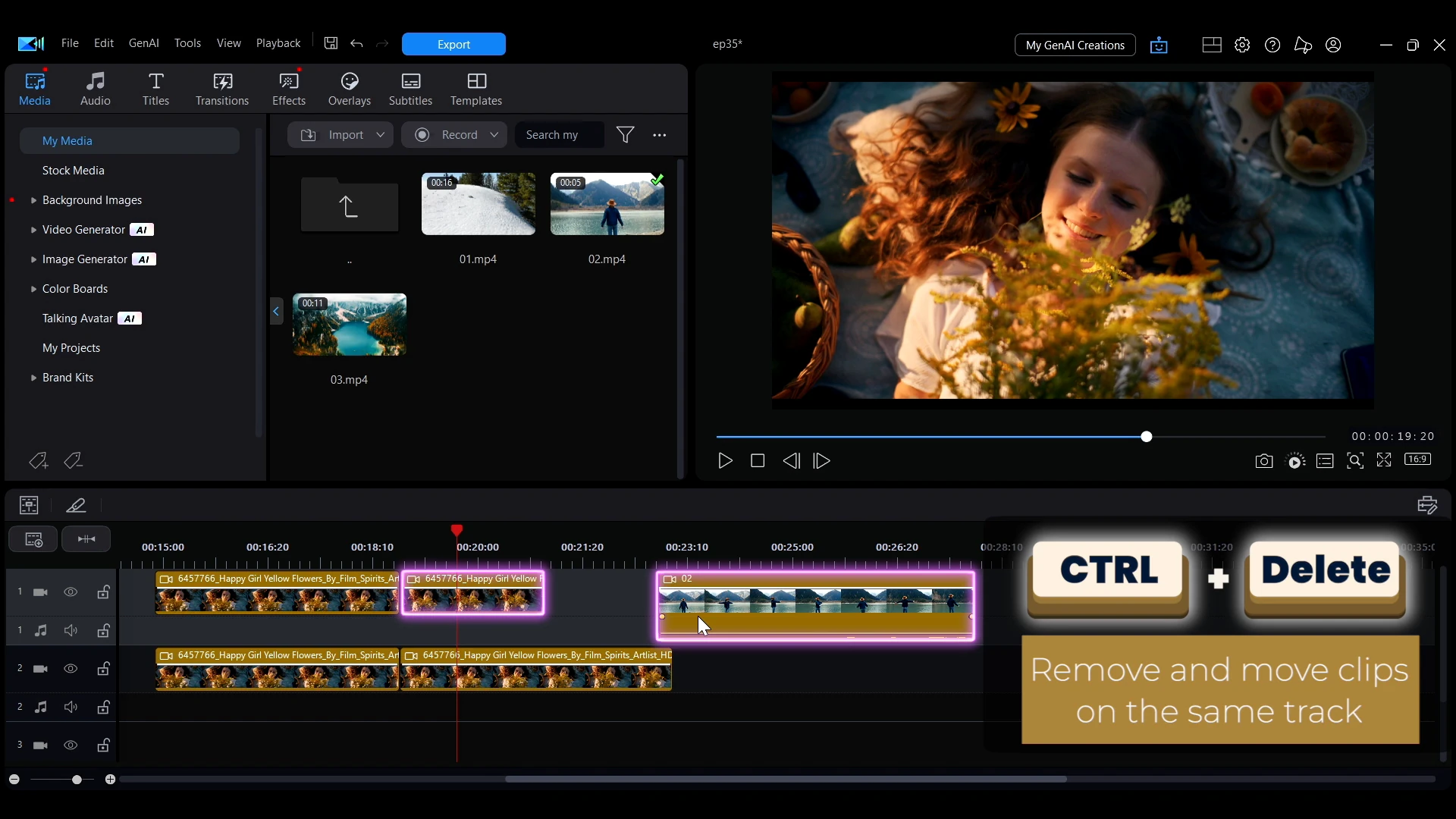Expand the Video Generator tree item

tap(33, 230)
